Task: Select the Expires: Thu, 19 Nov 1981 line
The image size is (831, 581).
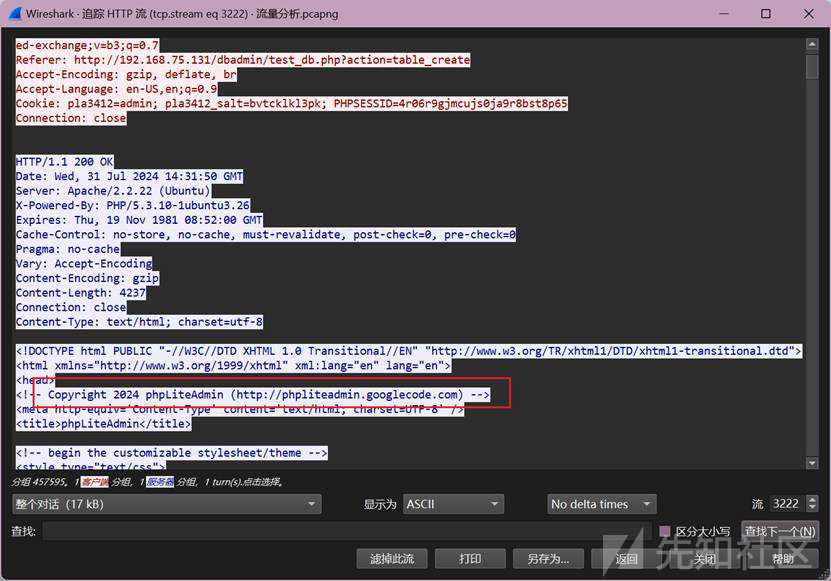Action: [x=139, y=220]
